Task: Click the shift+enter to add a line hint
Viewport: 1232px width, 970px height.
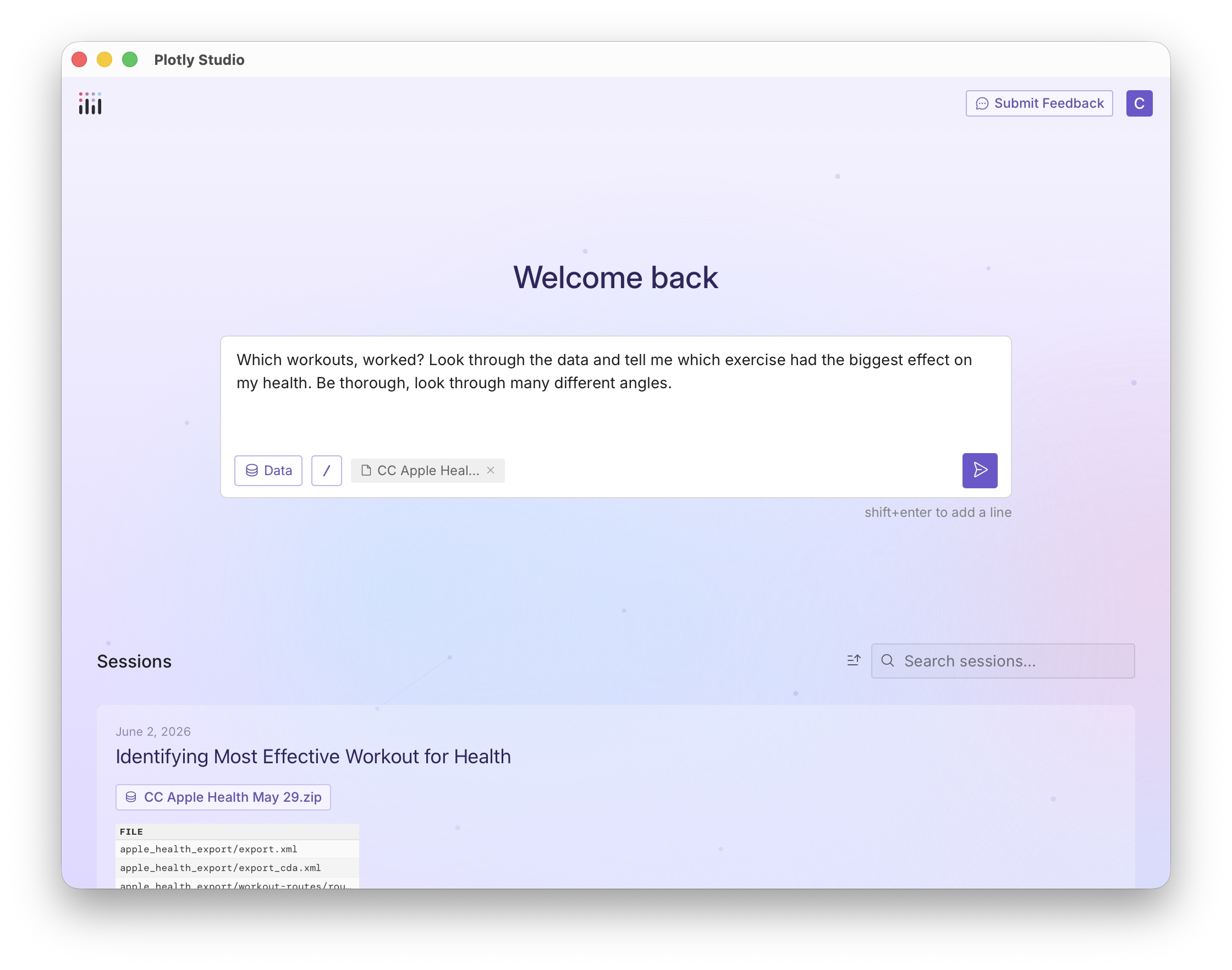Action: click(x=938, y=512)
